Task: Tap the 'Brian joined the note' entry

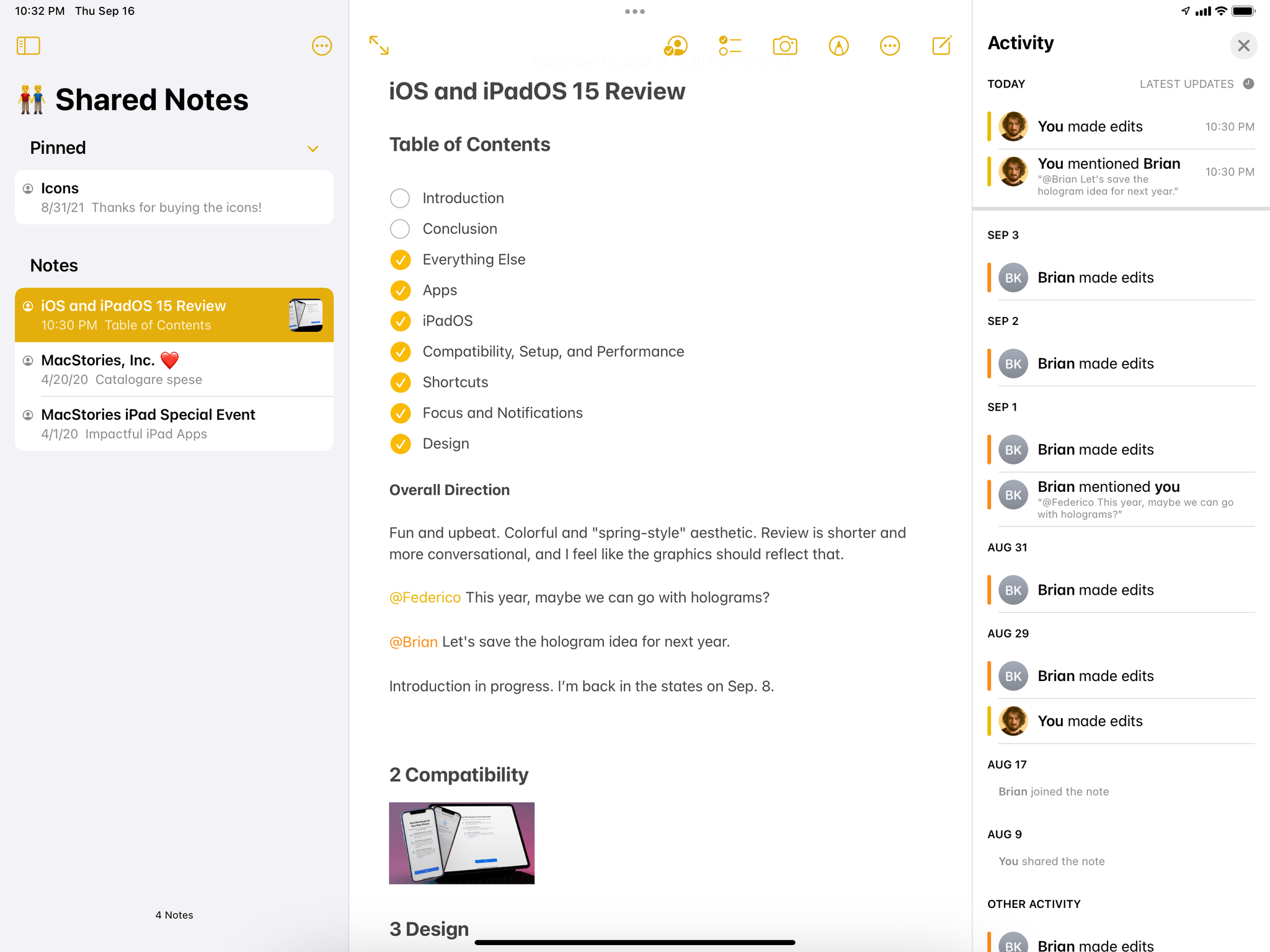Action: click(x=1054, y=791)
